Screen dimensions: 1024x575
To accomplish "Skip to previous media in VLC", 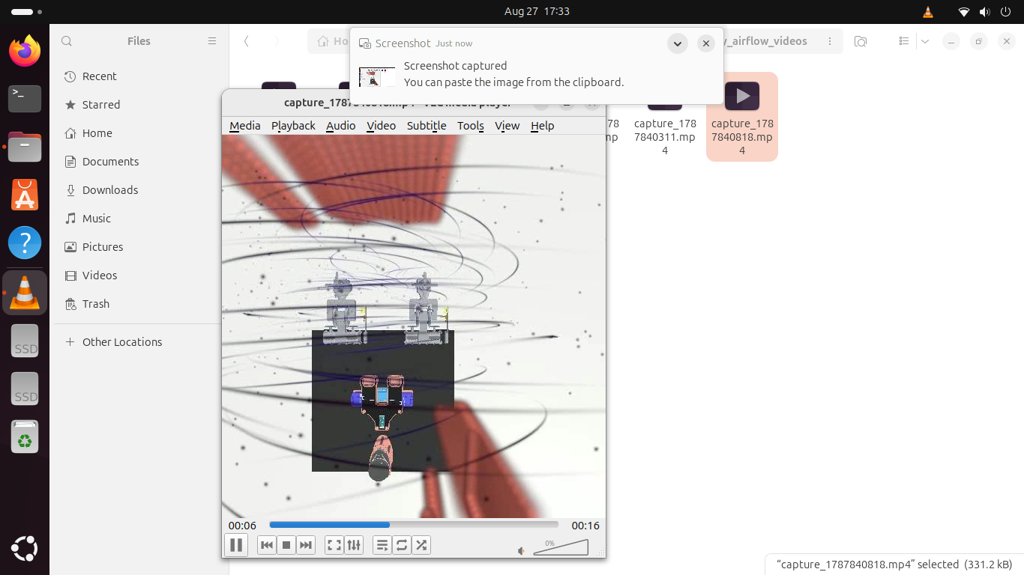I will (266, 545).
